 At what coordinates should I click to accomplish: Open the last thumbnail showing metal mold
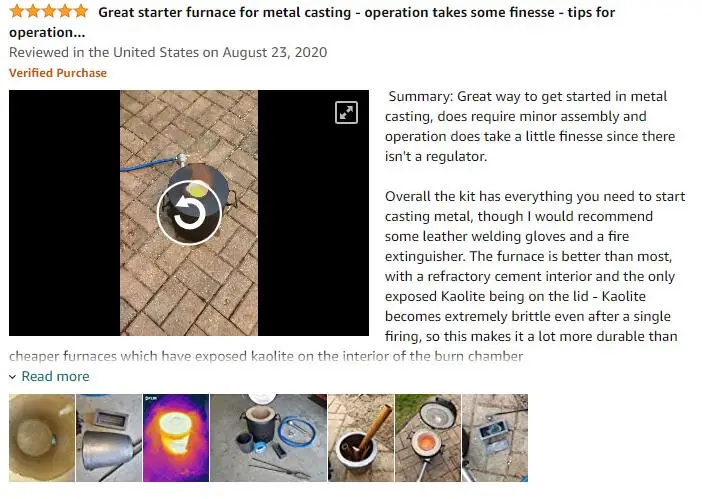495,438
